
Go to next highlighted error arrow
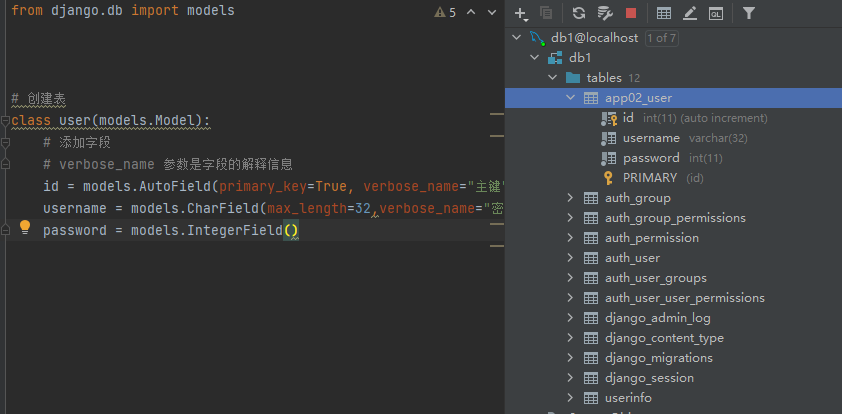492,12
